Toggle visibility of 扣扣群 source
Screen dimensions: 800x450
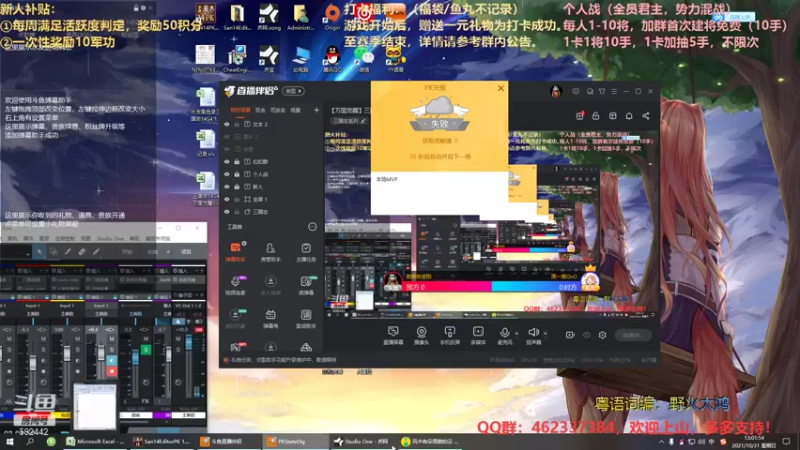point(227,162)
